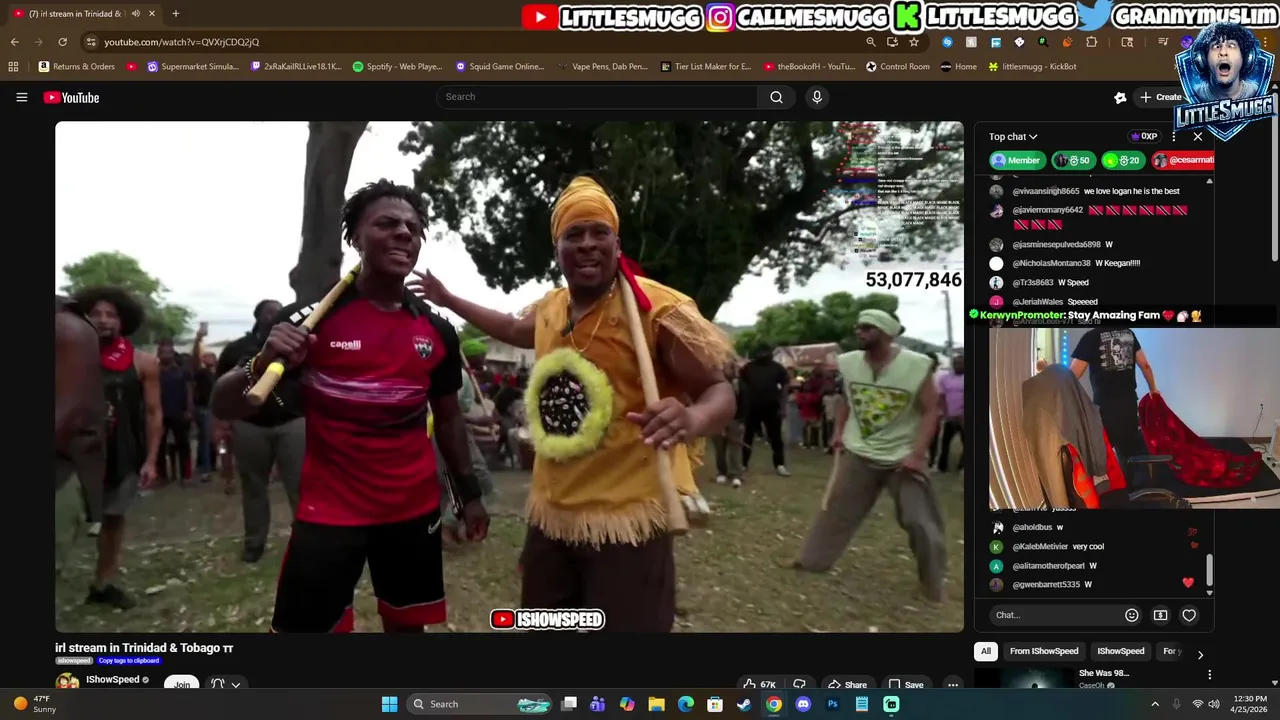Open the littlesmugg - KickBot bookmark
This screenshot has width=1280, height=720.
1032,67
